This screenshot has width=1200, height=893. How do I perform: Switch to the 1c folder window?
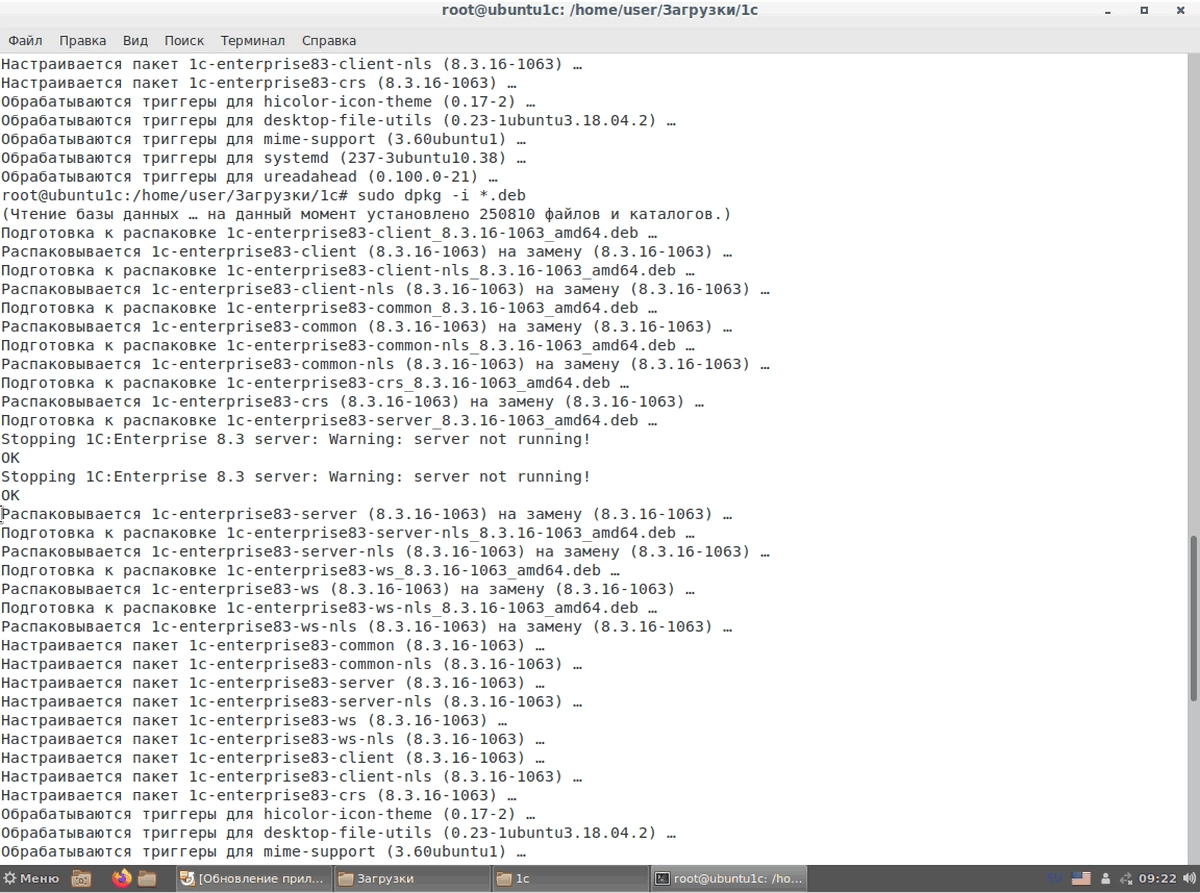(569, 879)
